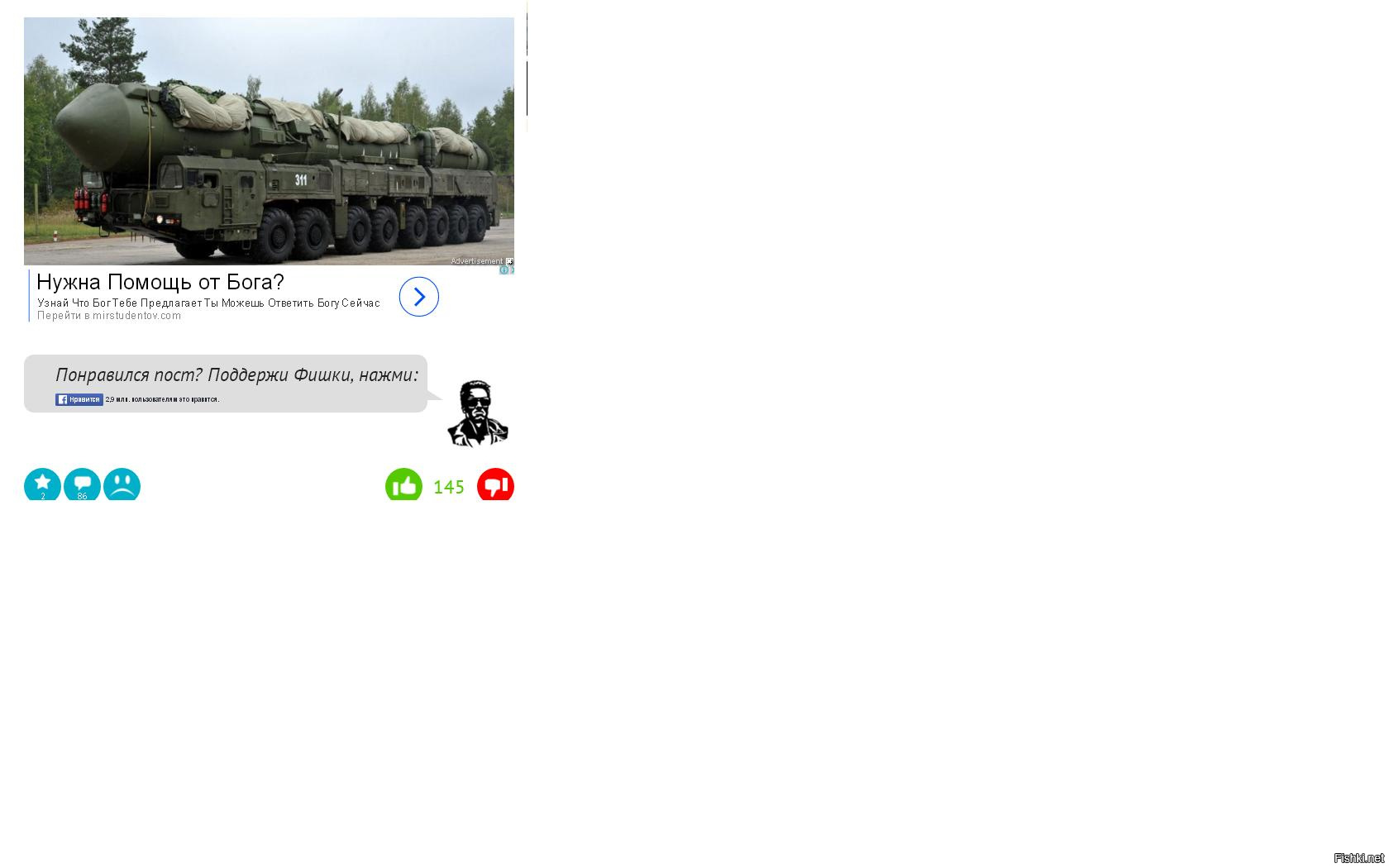The image size is (1389, 868).
Task: Follow 'Перейти в mirstudentov.com' link
Action: tap(109, 316)
